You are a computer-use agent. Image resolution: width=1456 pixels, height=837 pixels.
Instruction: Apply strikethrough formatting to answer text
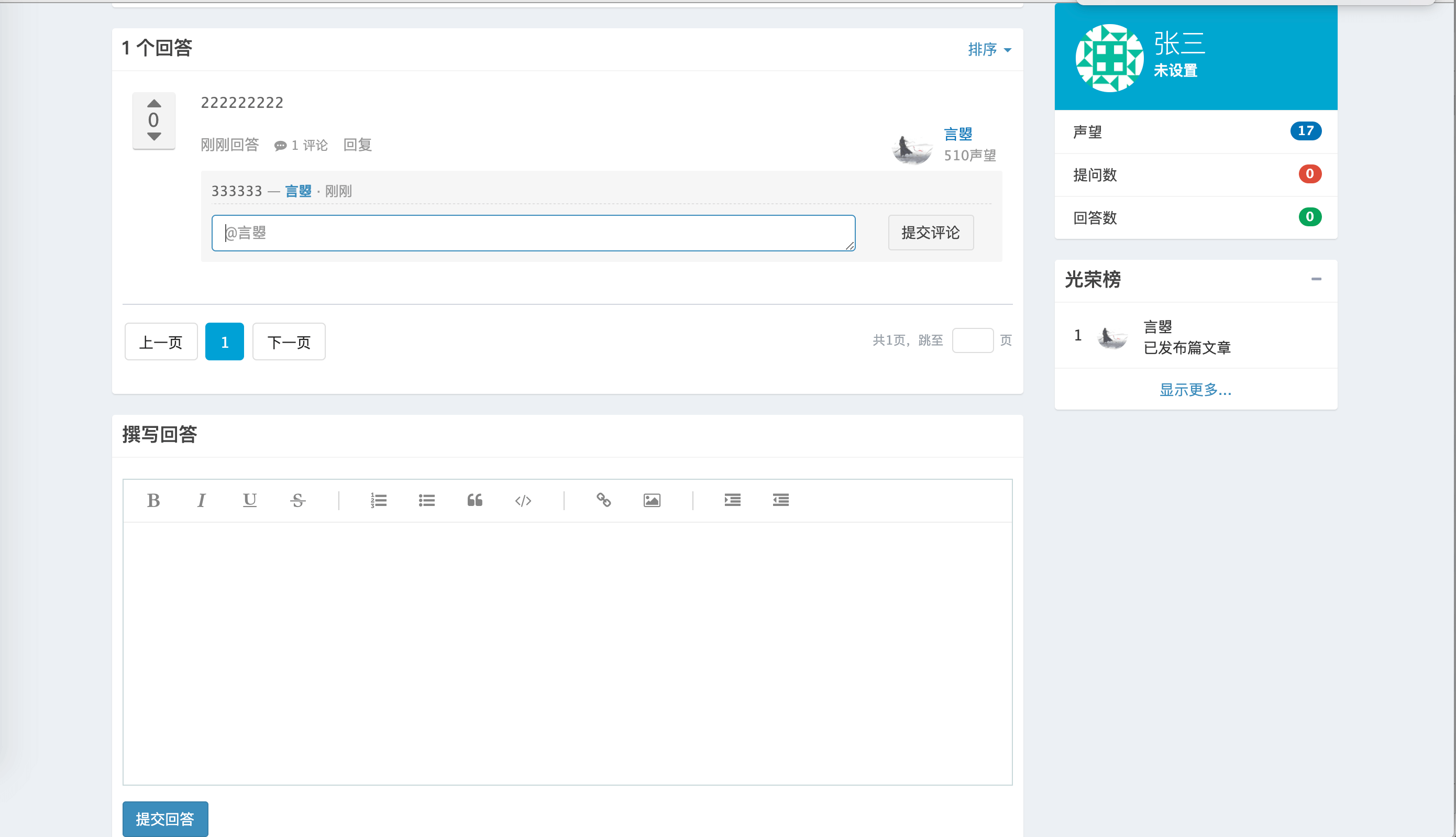click(298, 501)
